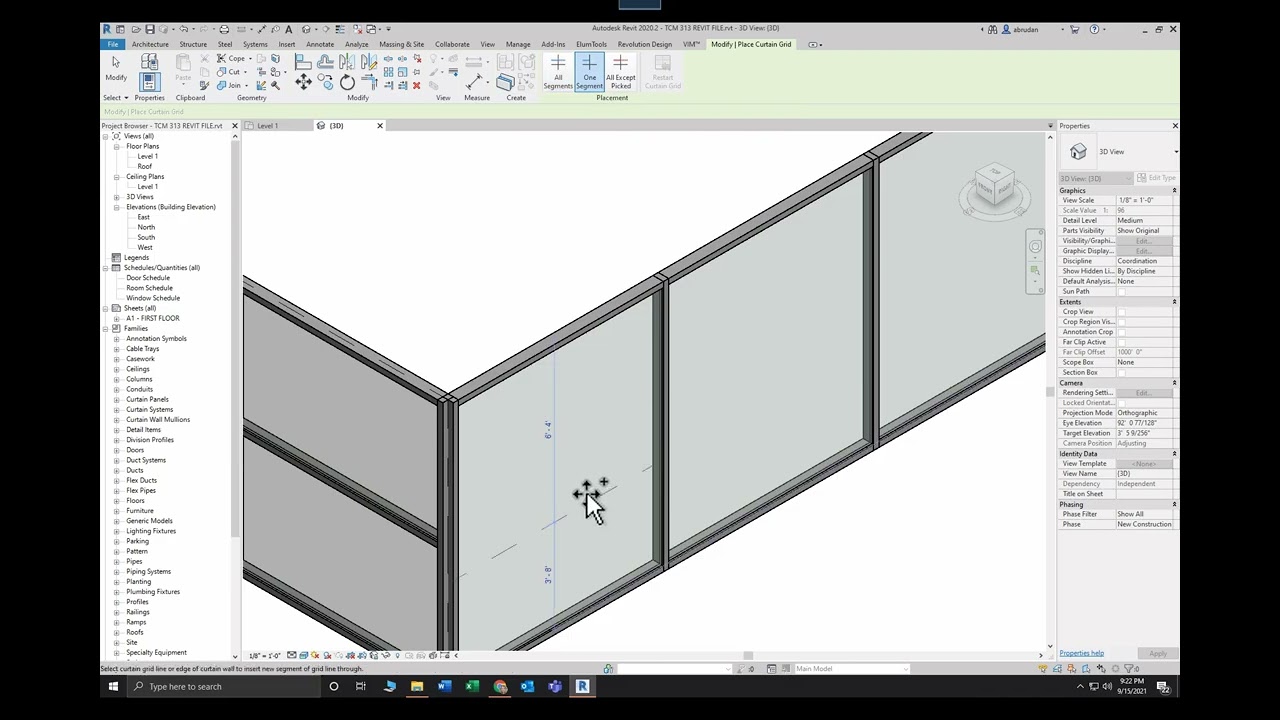
Task: Click the Create Similar tool icon
Action: pos(506,81)
